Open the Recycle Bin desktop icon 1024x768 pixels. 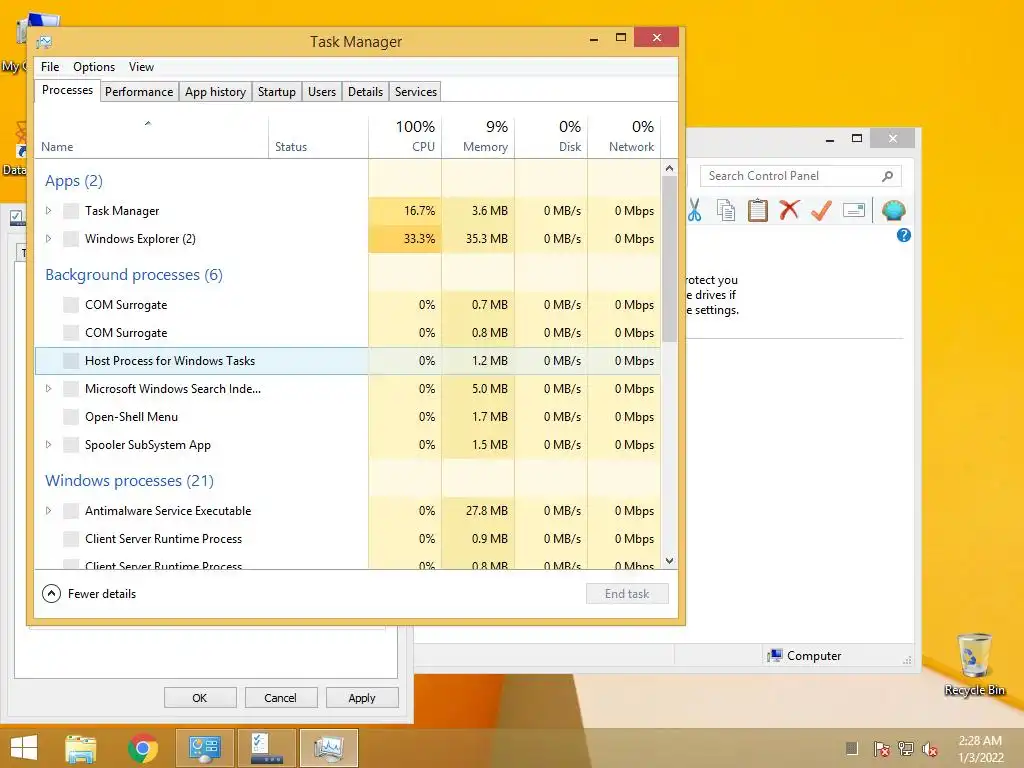[x=974, y=664]
